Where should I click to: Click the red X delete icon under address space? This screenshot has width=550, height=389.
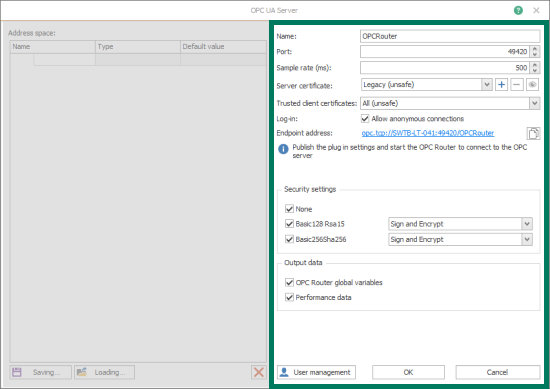pos(259,372)
